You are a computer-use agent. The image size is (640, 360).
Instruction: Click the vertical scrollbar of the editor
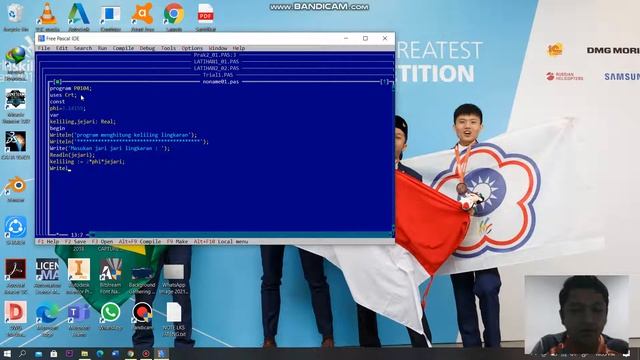pos(392,158)
